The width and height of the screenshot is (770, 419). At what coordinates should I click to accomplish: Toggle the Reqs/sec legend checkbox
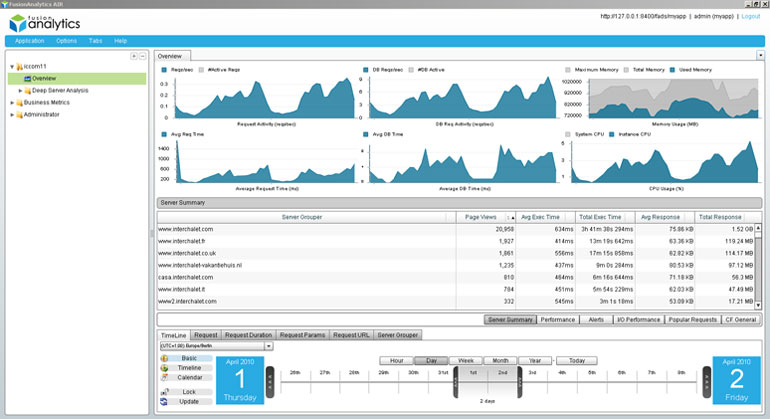coord(164,70)
